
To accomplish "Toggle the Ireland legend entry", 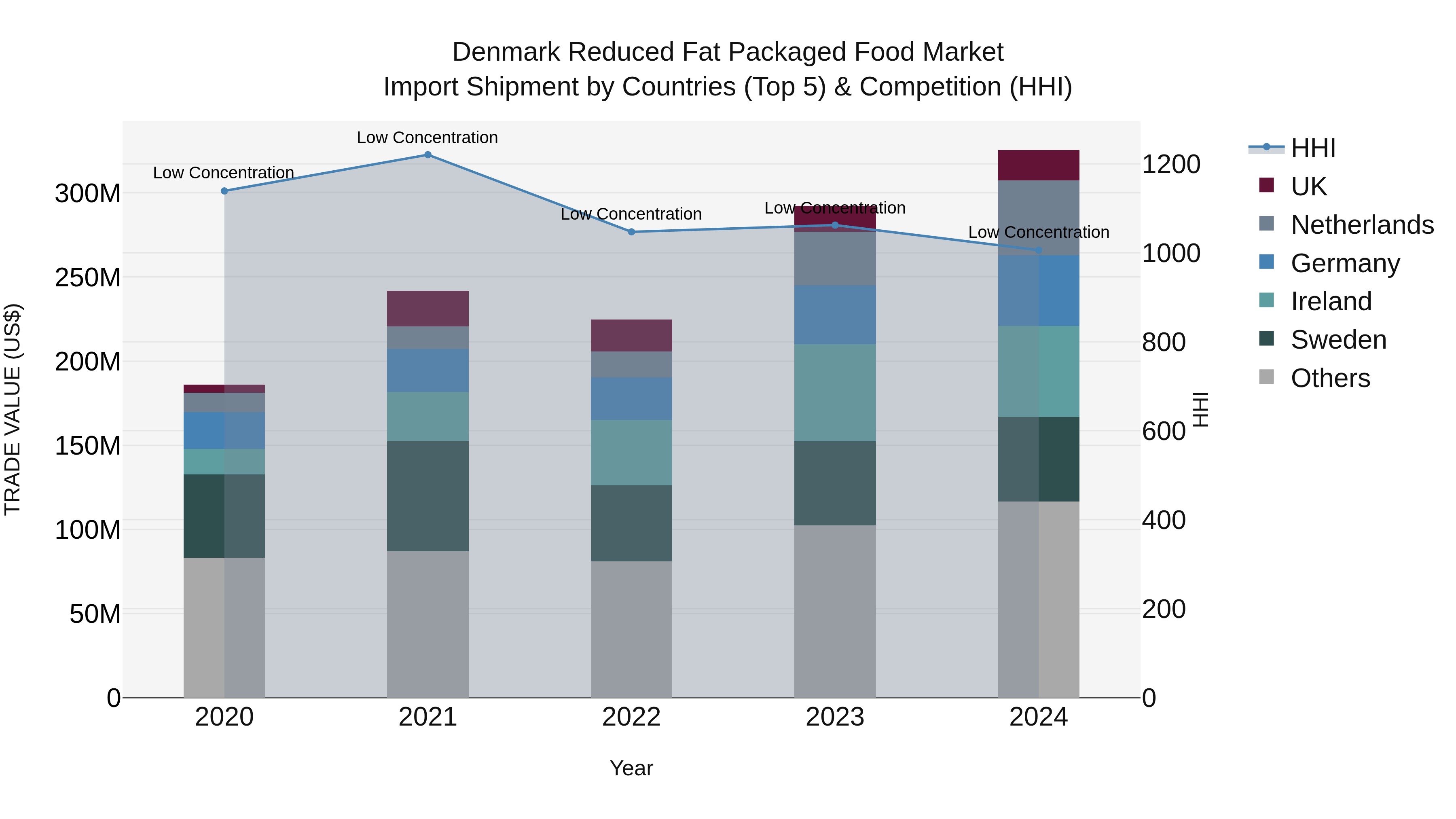I will coord(1315,301).
